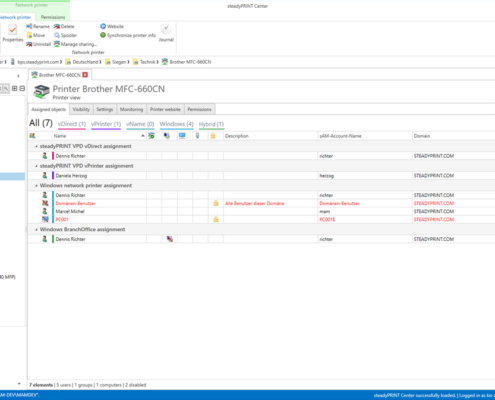The width and height of the screenshot is (495, 400).
Task: Collapse all tree nodes with minus icon
Action: 22,88
